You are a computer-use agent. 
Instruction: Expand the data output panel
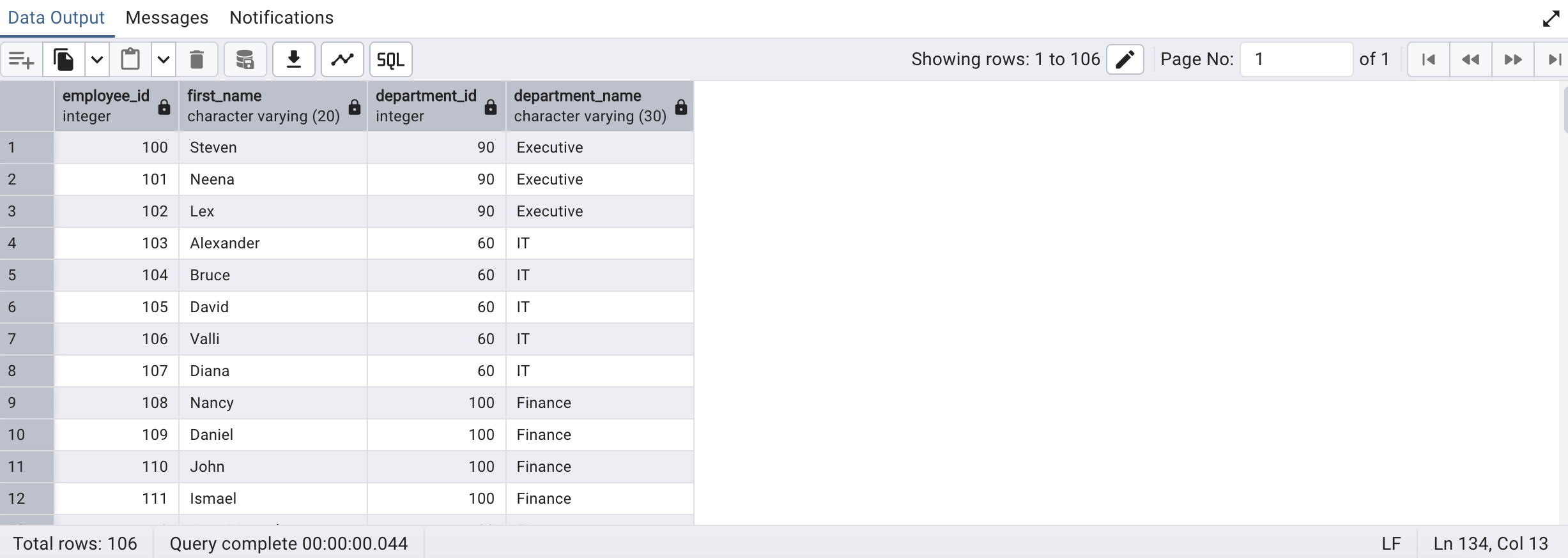pyautogui.click(x=1551, y=19)
